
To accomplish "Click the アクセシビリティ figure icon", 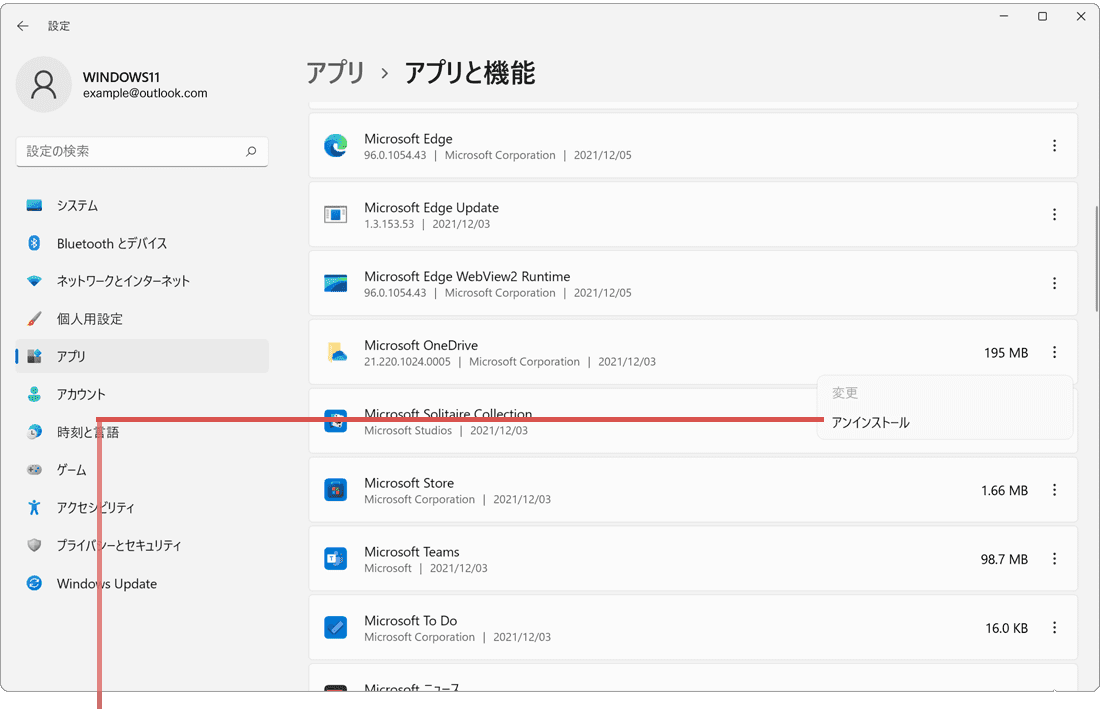I will click(34, 507).
